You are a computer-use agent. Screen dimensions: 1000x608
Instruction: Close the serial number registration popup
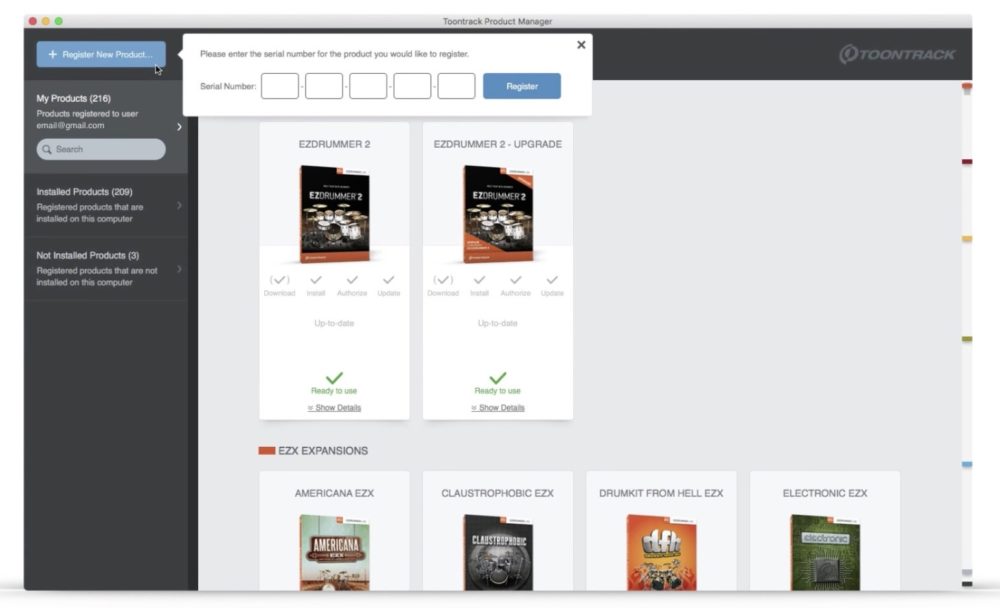[x=581, y=45]
